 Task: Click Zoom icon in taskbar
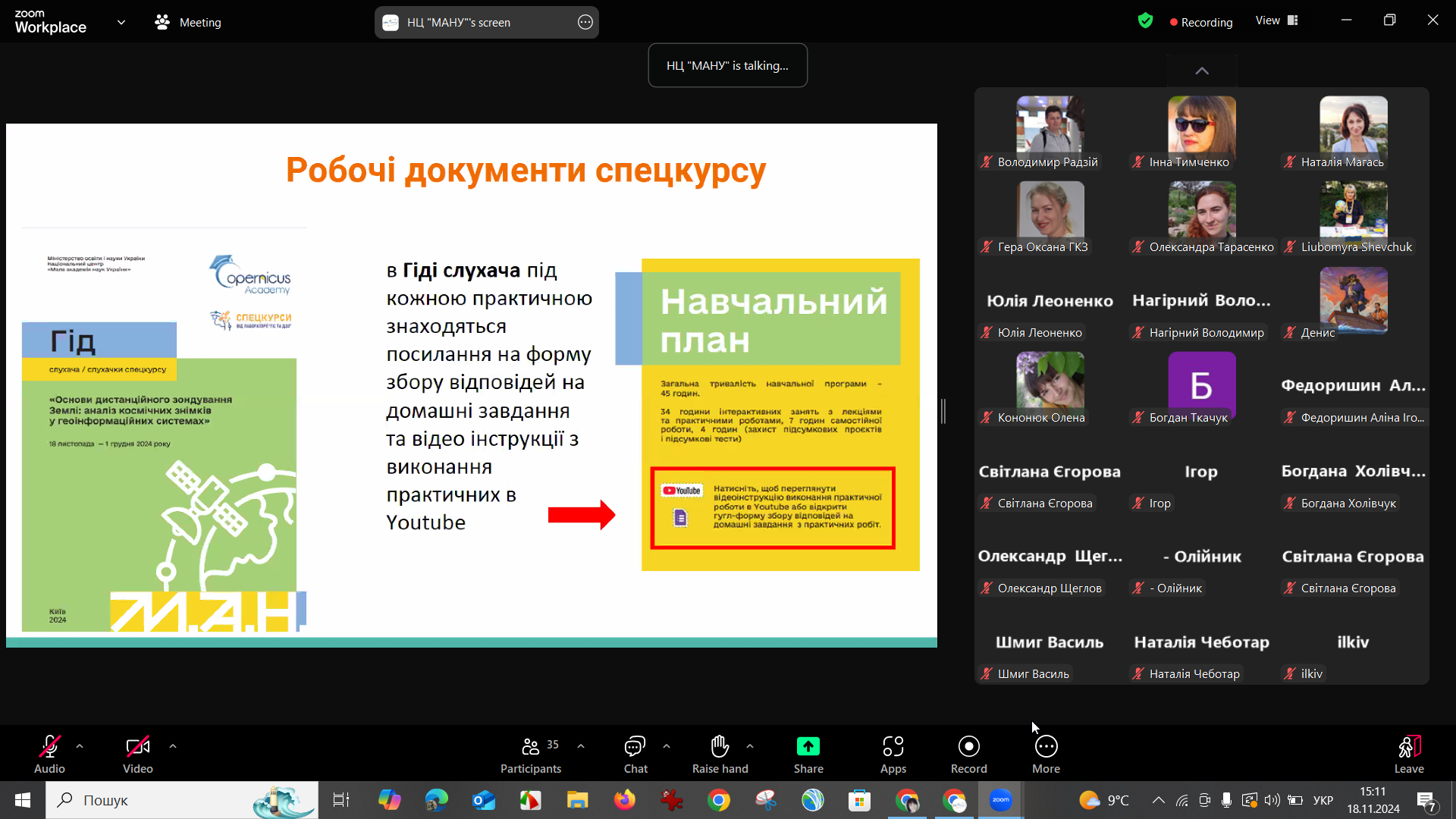tap(1000, 800)
